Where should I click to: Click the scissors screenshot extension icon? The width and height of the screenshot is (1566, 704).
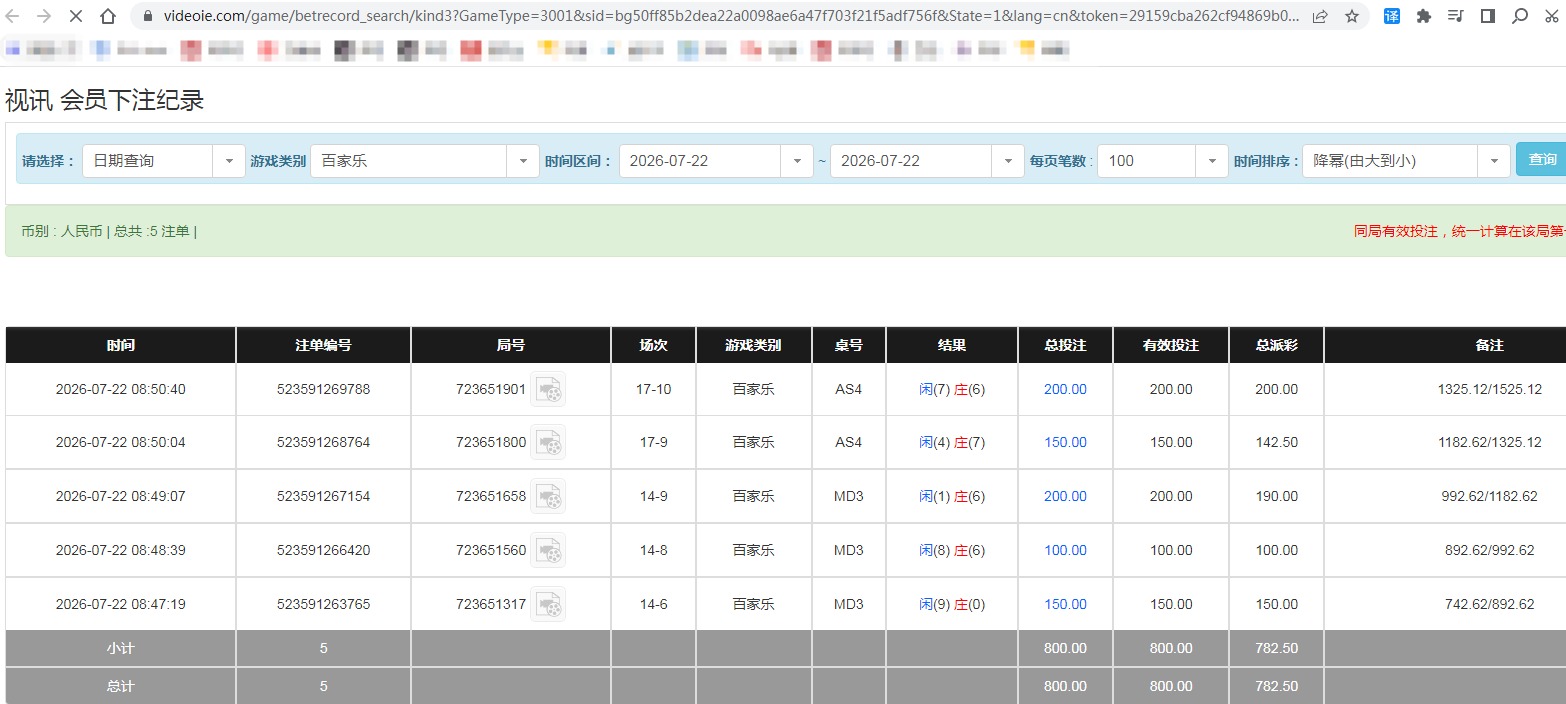coord(1551,16)
